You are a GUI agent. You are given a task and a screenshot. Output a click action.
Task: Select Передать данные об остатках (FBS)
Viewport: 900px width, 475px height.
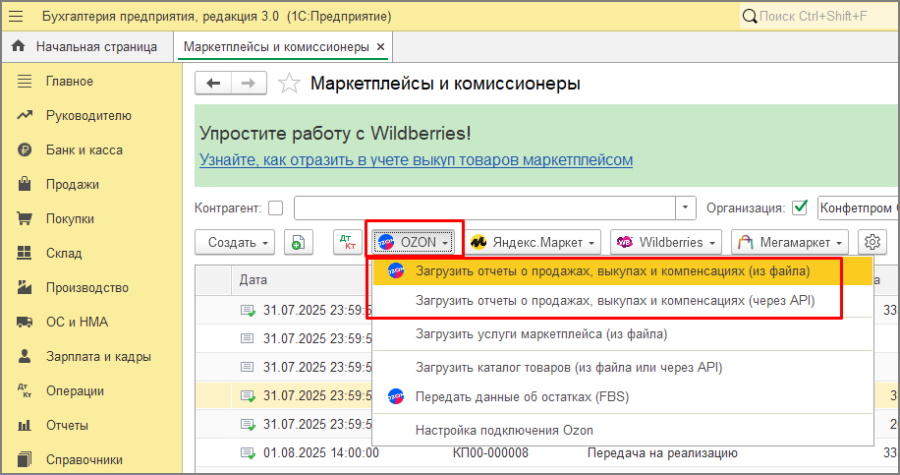pos(623,396)
